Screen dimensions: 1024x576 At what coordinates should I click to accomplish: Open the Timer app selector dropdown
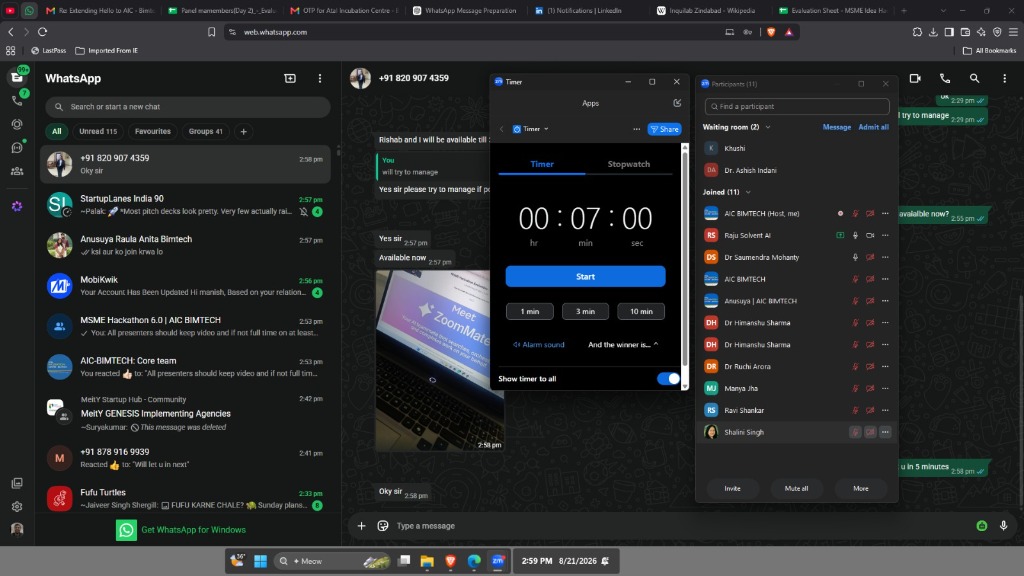tap(531, 129)
